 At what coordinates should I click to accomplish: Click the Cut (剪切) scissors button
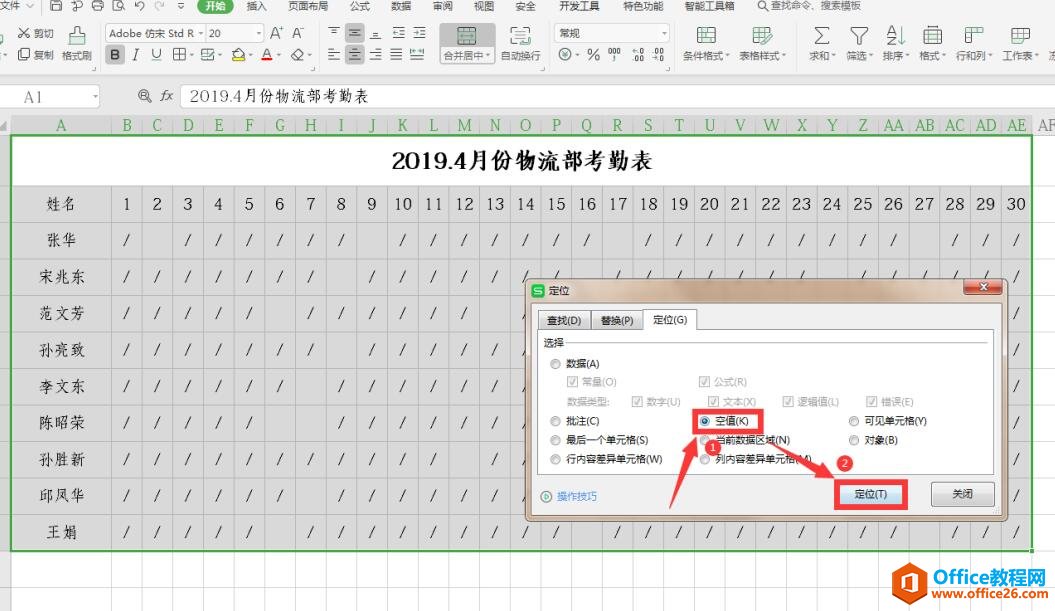[x=35, y=33]
